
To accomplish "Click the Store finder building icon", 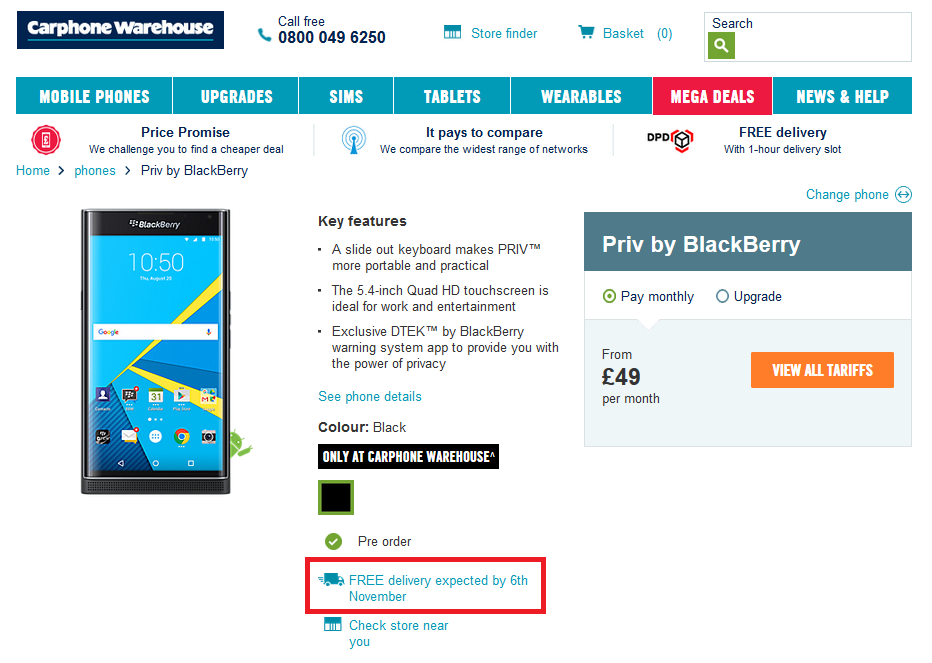I will 452,32.
